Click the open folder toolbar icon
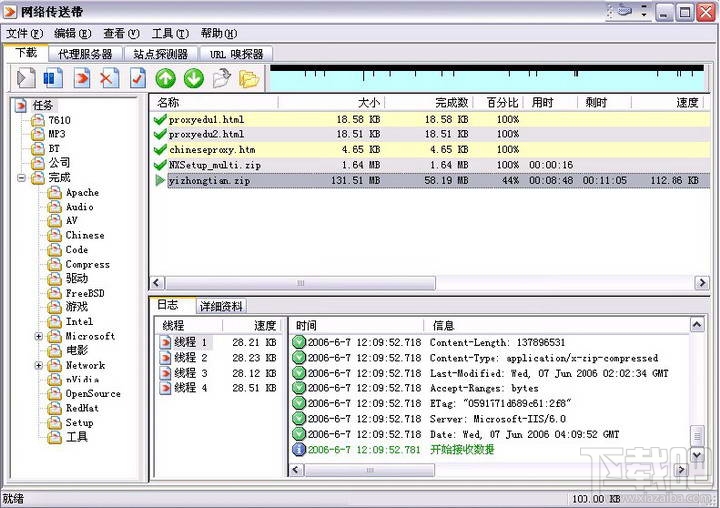Viewport: 720px width, 508px height. click(x=248, y=78)
